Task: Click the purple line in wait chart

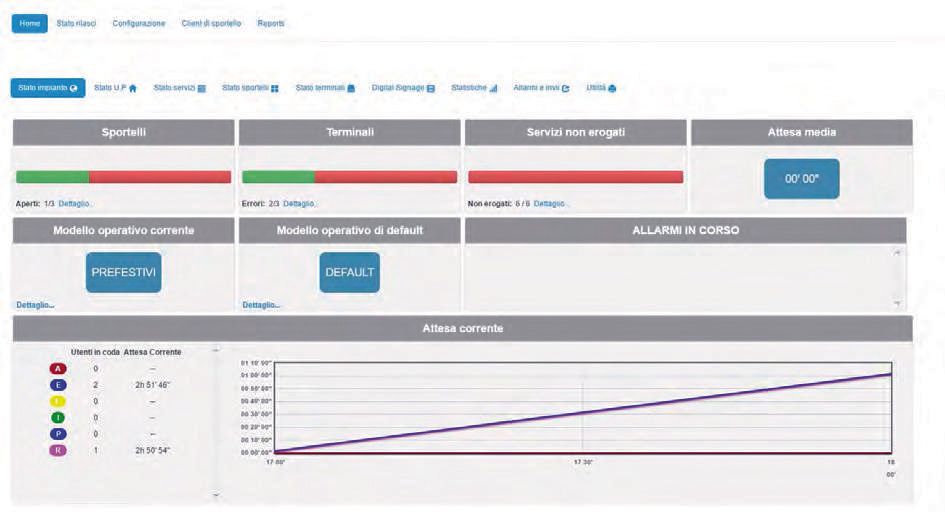Action: tap(583, 413)
